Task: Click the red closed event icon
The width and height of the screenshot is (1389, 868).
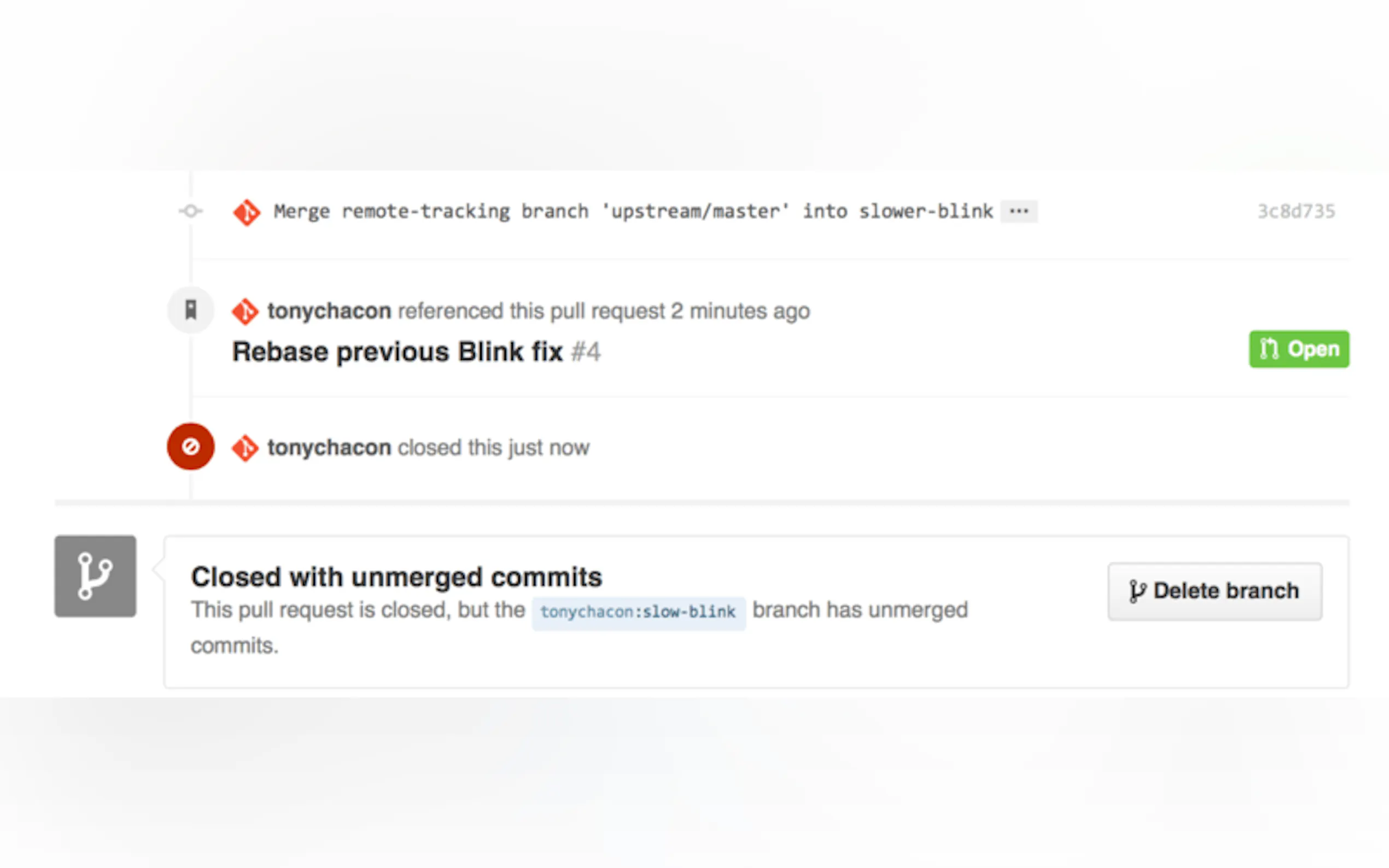Action: [x=191, y=447]
